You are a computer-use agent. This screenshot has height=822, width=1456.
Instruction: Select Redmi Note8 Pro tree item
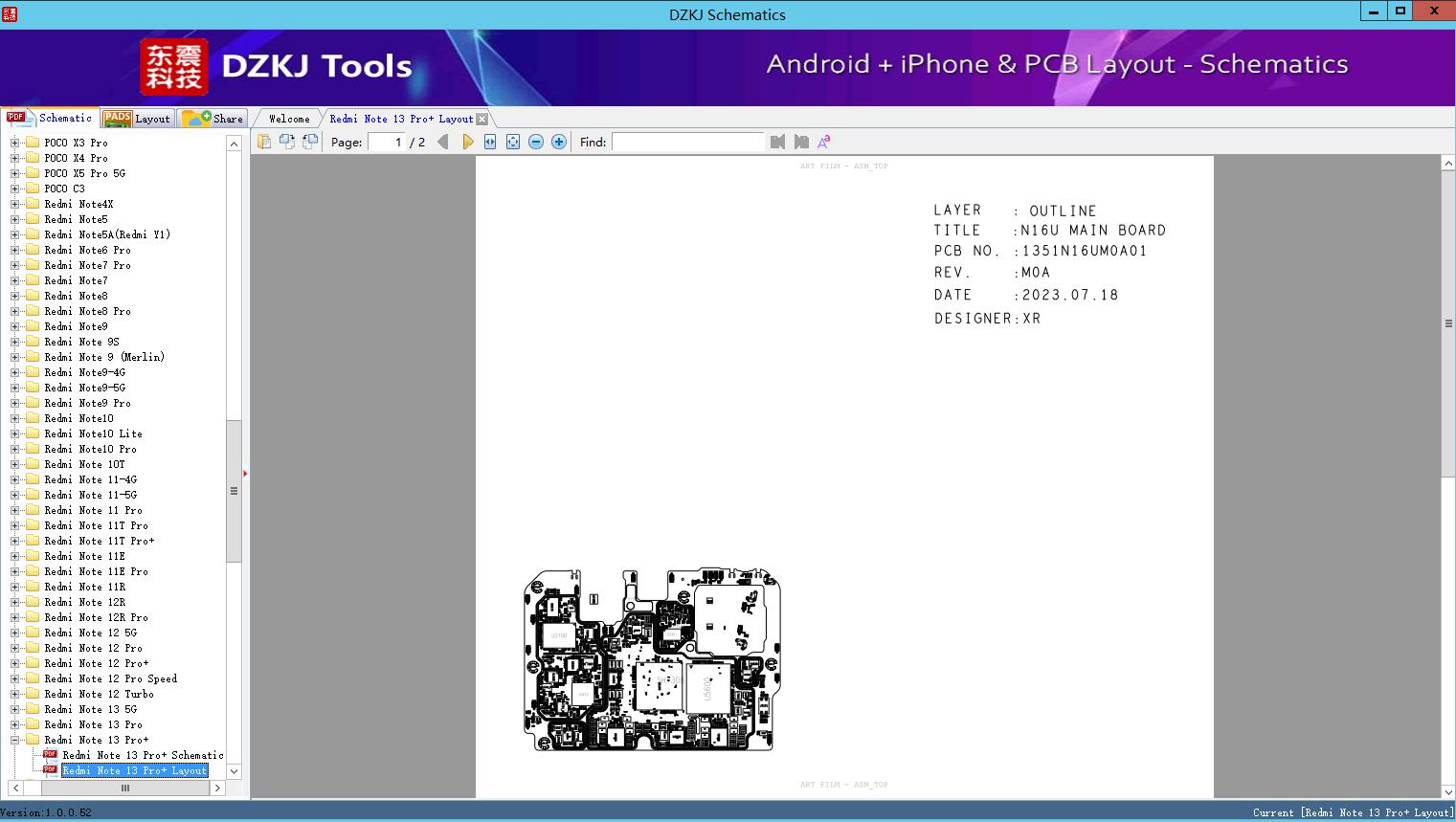tap(87, 311)
